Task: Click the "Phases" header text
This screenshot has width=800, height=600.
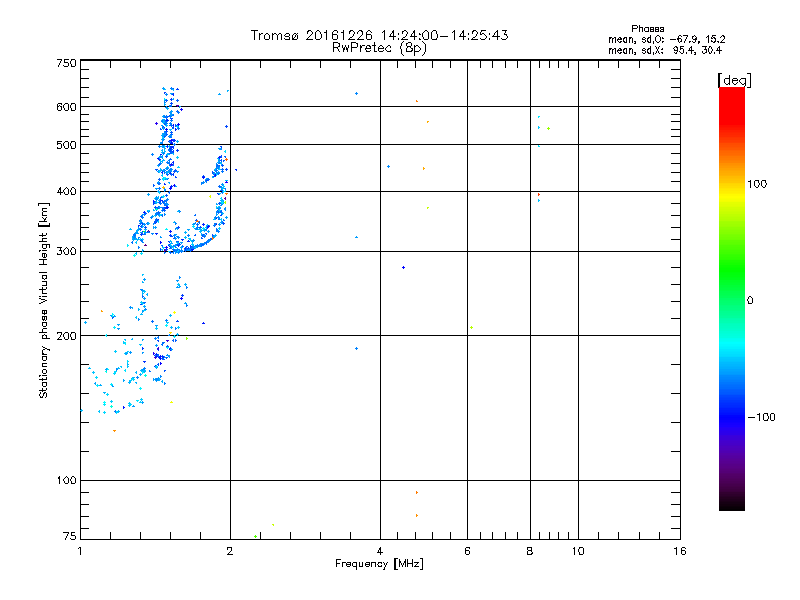Action: [647, 29]
